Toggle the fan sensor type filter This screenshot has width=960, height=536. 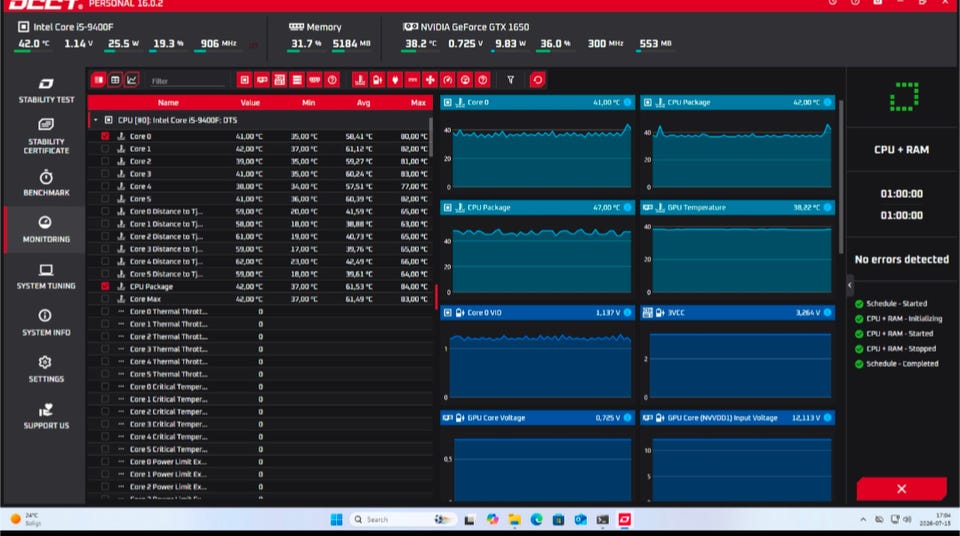pyautogui.click(x=430, y=80)
